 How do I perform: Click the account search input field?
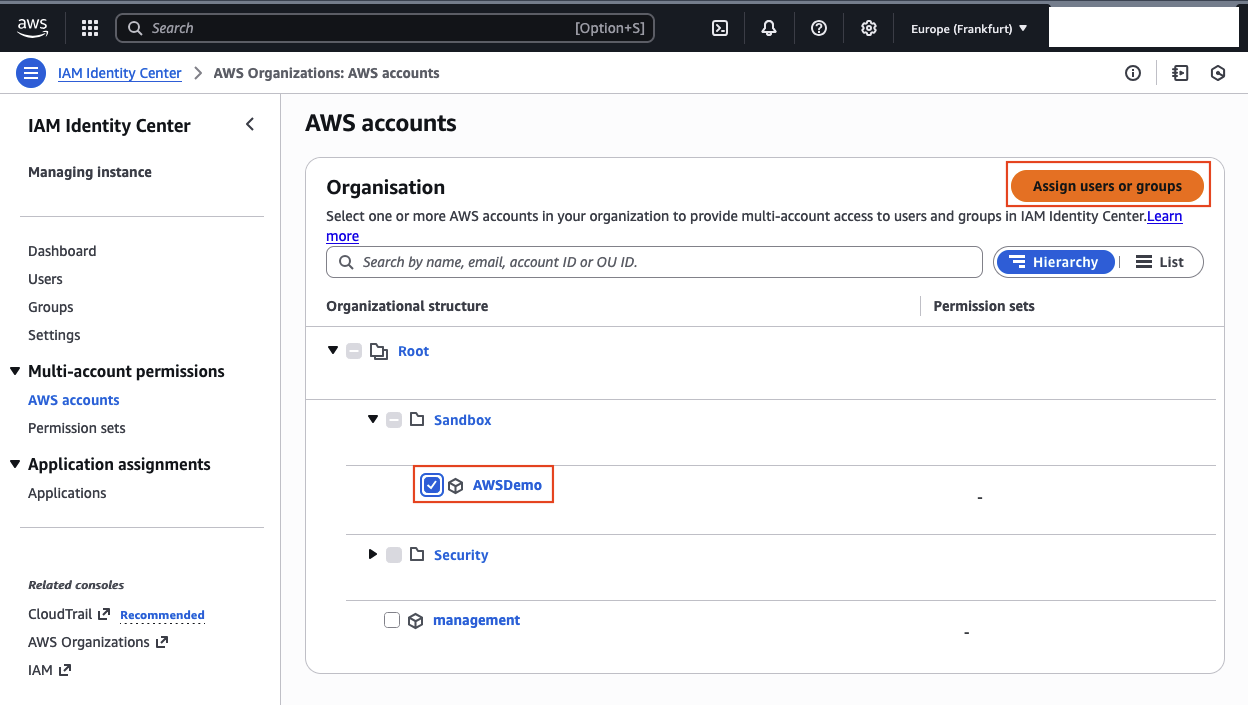654,261
